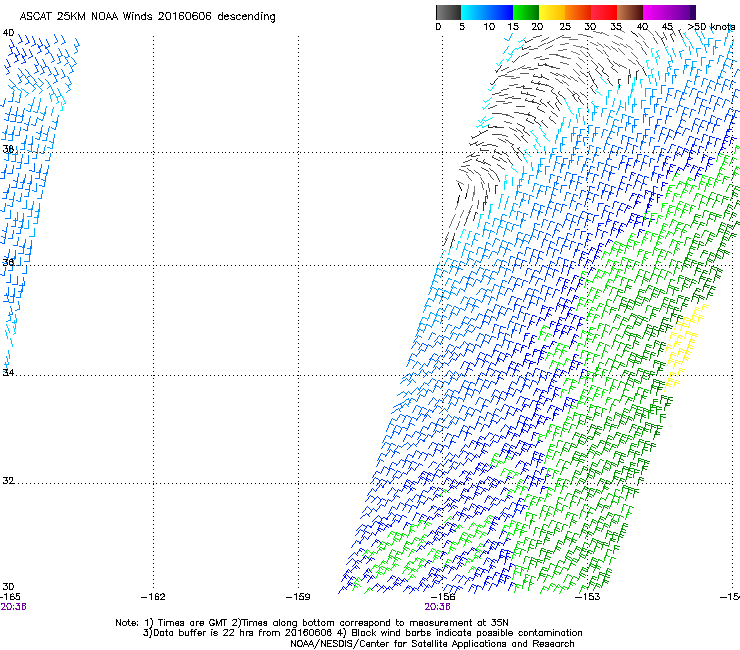Click the legend tick label 25

tap(564, 27)
